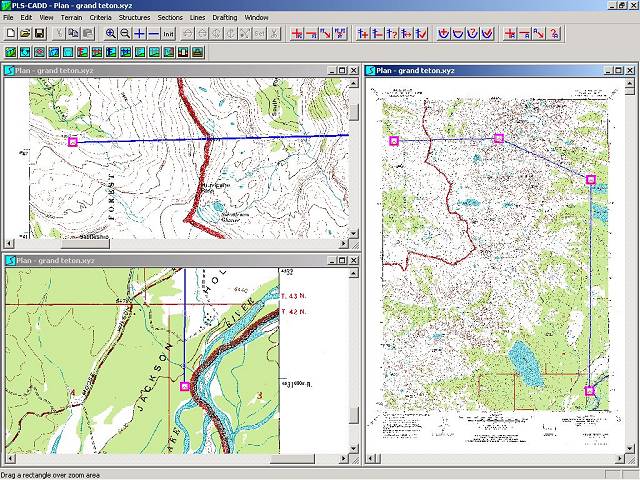Viewport: 640px width, 480px height.
Task: Click the right arrow of bottom-left window horizontal scrollbar
Action: pyautogui.click(x=344, y=459)
